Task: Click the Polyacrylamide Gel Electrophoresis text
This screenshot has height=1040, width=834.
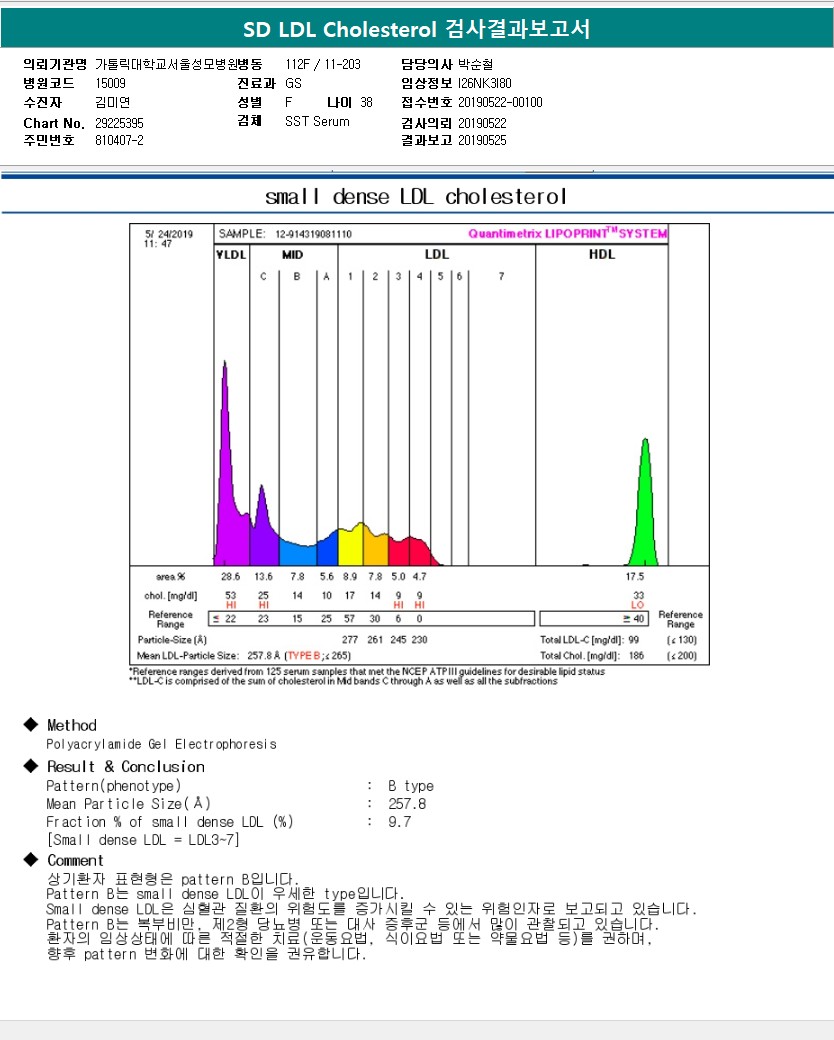Action: 161,744
